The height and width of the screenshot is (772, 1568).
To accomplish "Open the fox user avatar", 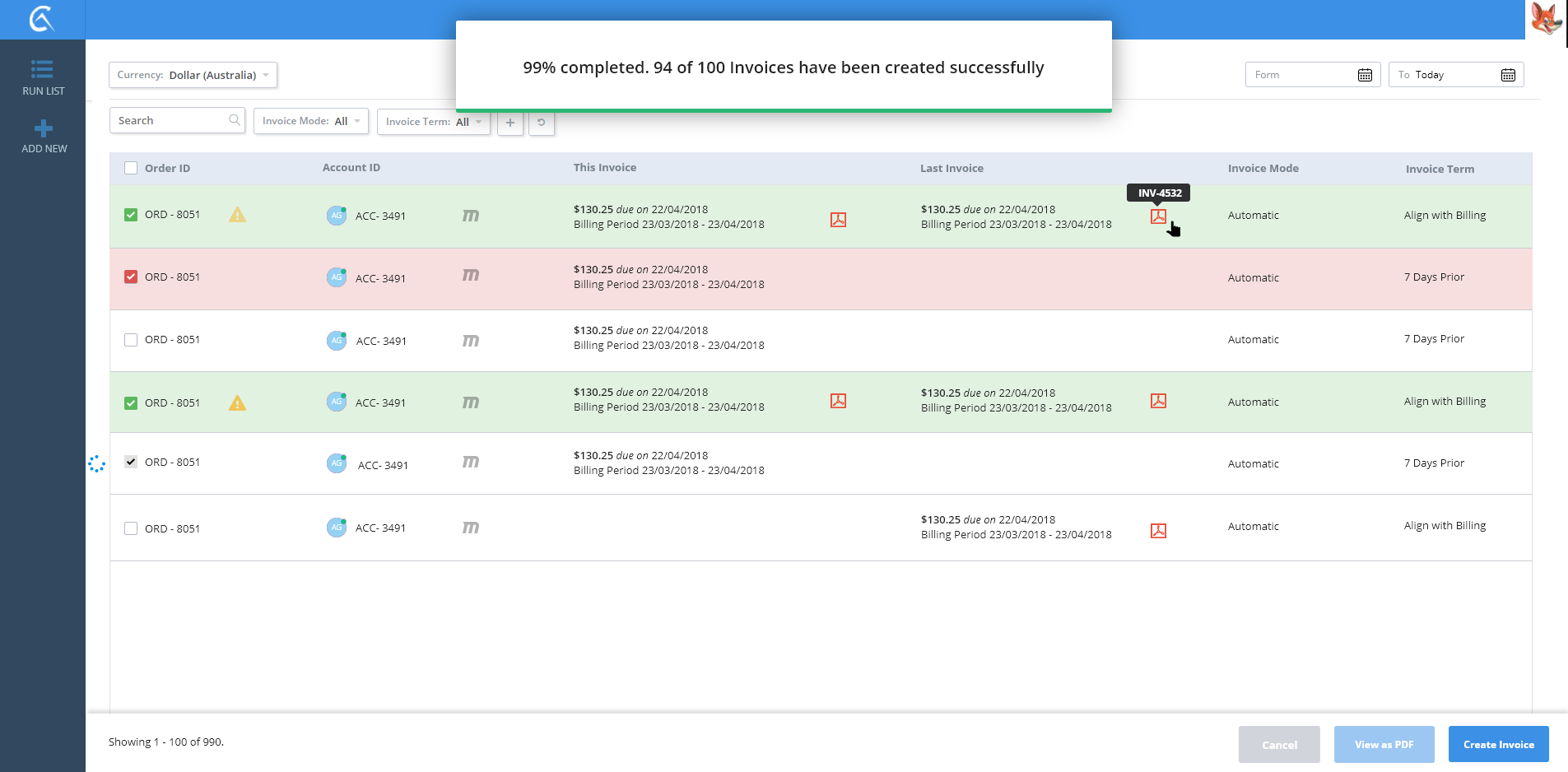I will pos(1546,19).
